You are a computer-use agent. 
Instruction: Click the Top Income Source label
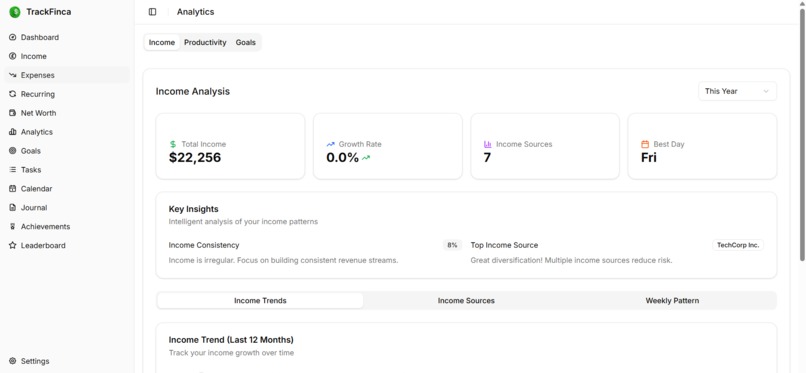click(x=504, y=246)
